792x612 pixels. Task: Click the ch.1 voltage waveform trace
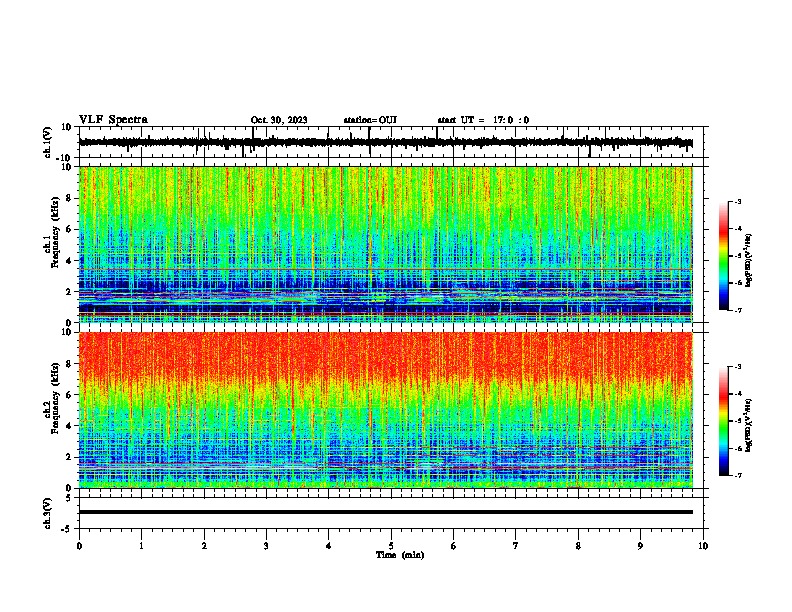386,142
